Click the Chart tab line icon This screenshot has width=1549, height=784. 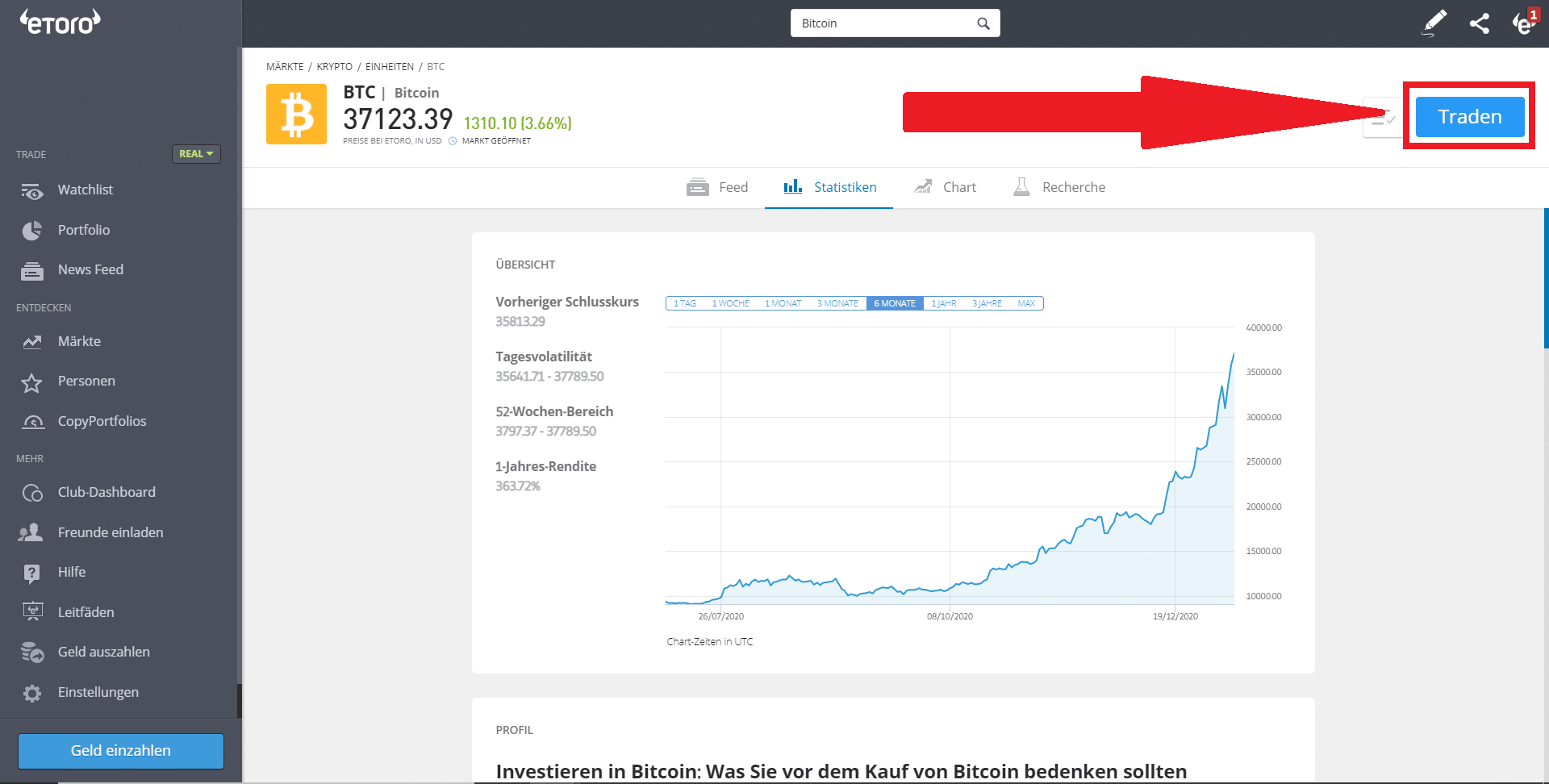pyautogui.click(x=923, y=186)
